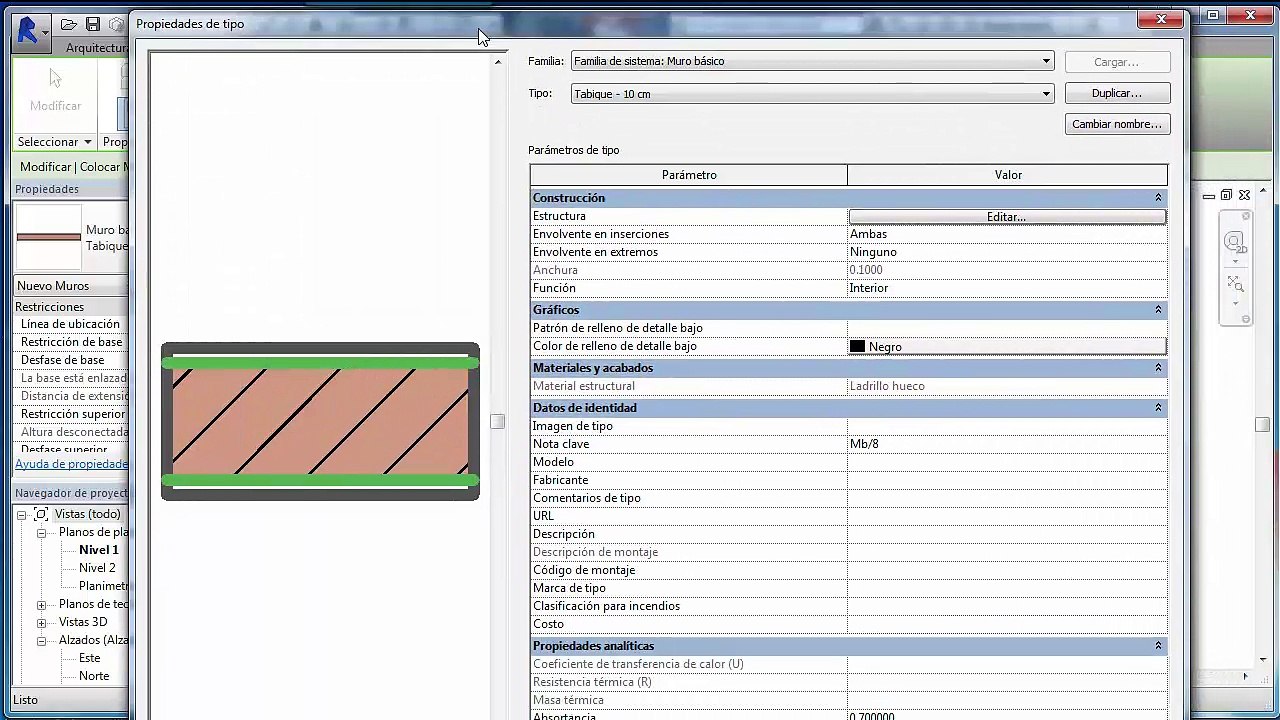Click the Ambas value for Envolvente en inserciones
Screen dimensions: 1280x720
(1007, 234)
